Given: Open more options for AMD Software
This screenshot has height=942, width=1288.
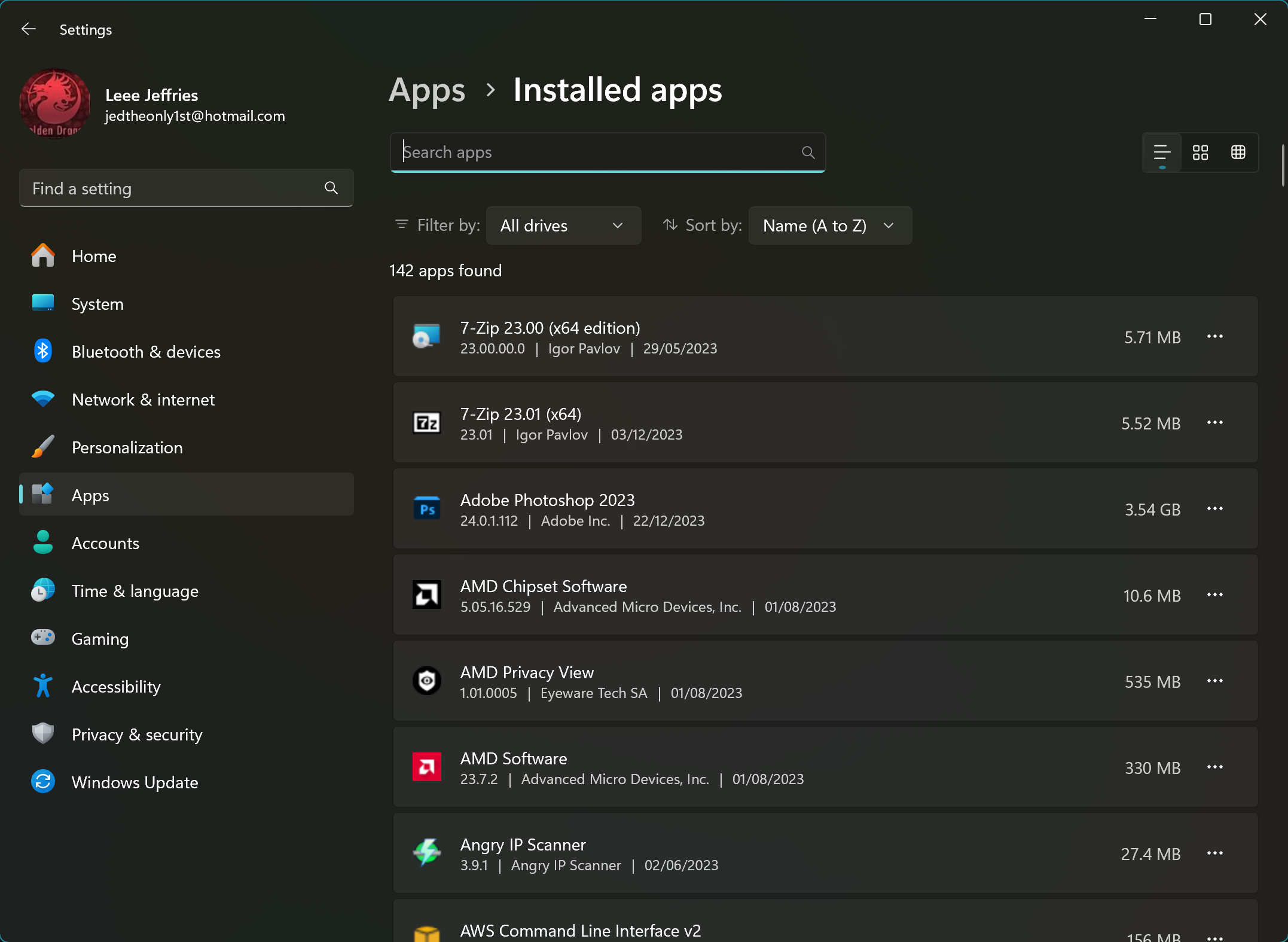Looking at the screenshot, I should pos(1215,767).
